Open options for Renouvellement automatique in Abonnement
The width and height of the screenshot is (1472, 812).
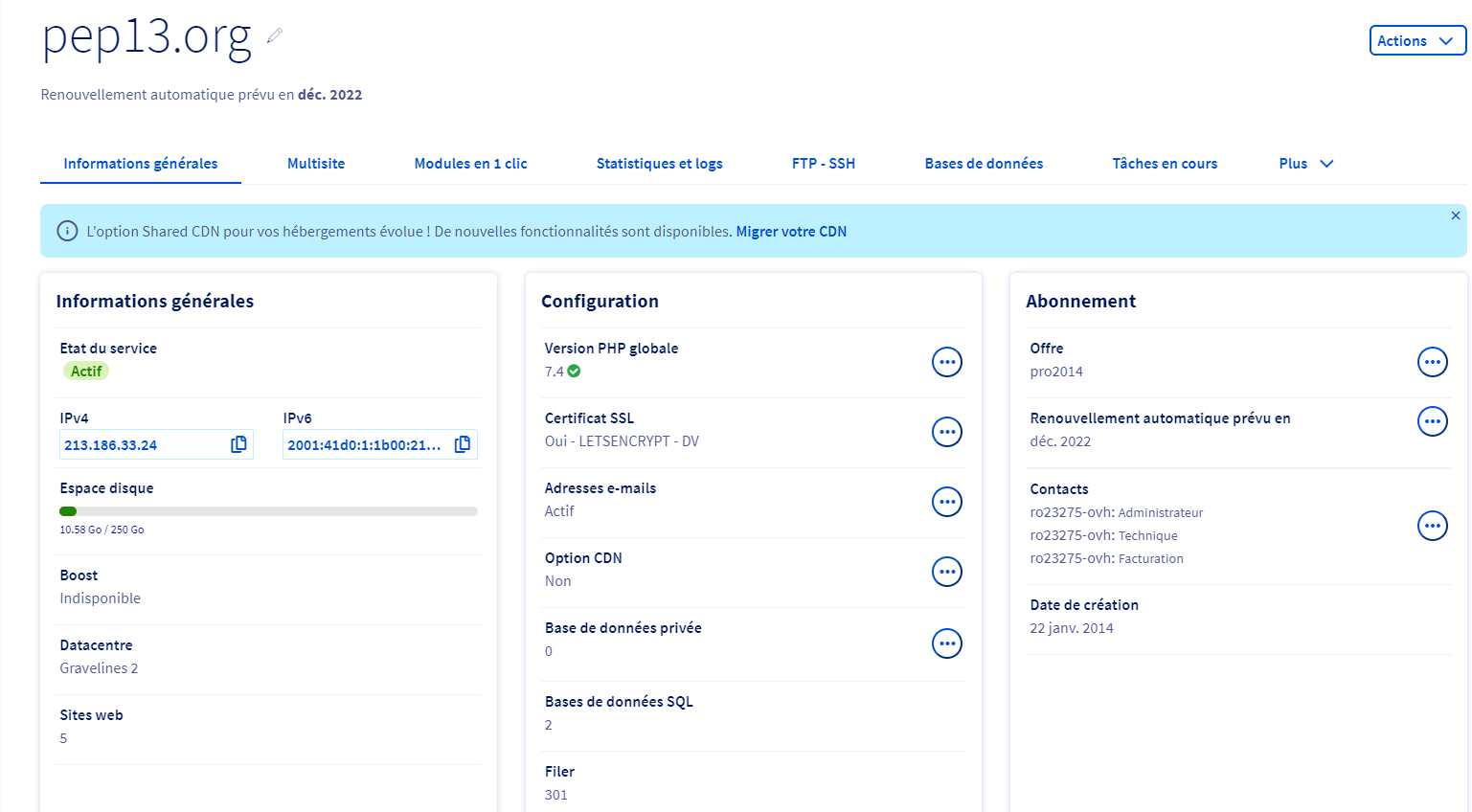(1433, 421)
